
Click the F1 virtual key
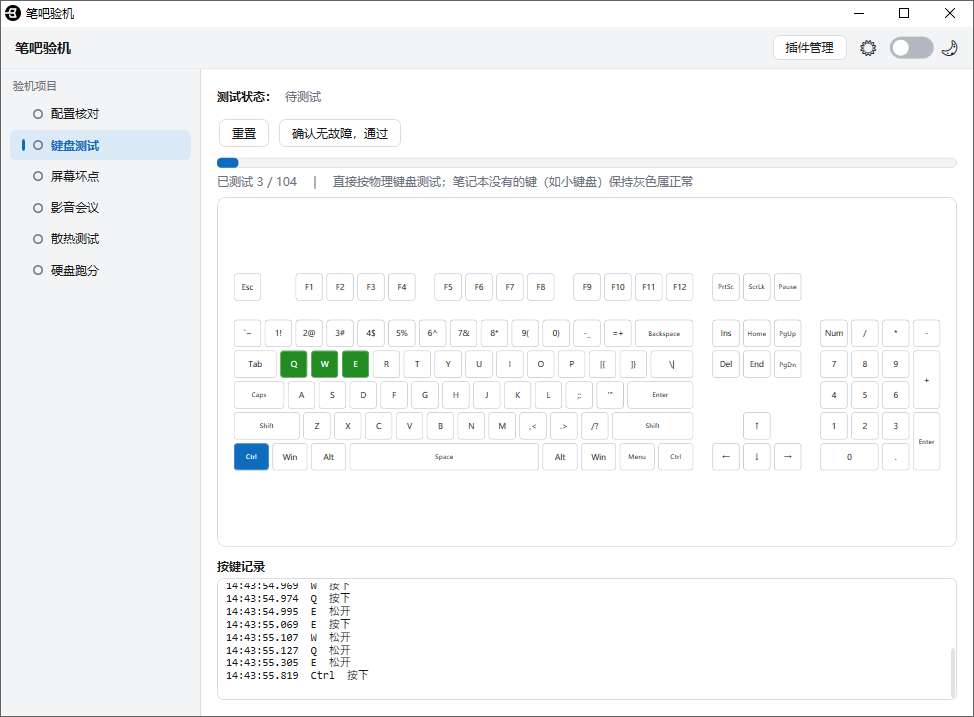pyautogui.click(x=309, y=287)
